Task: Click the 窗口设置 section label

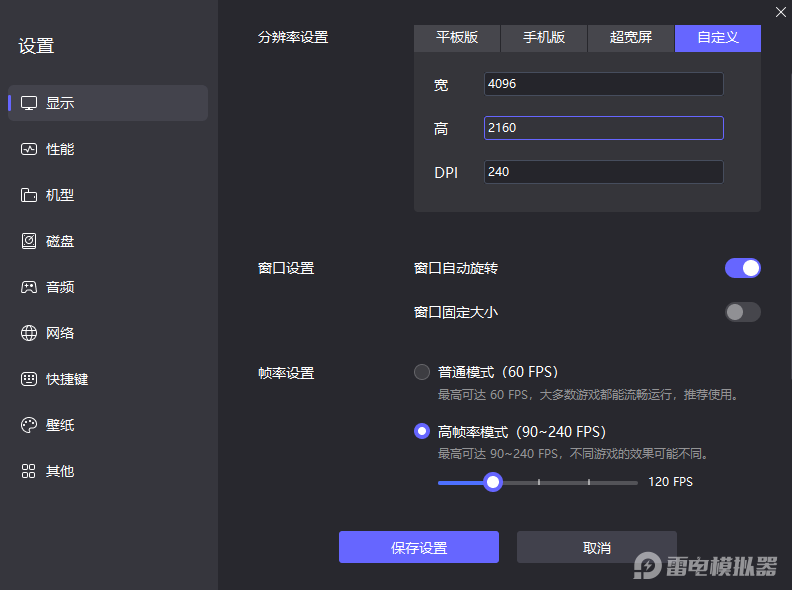Action: [286, 268]
